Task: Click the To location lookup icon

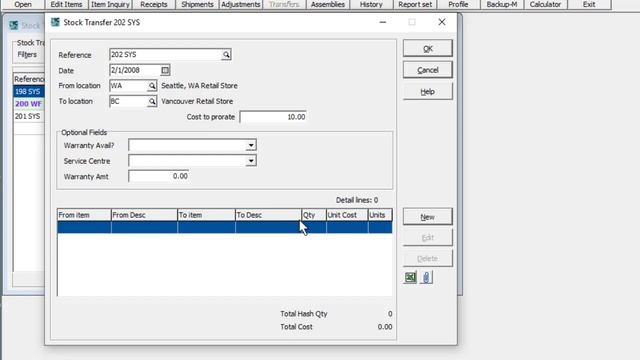Action: 152,101
